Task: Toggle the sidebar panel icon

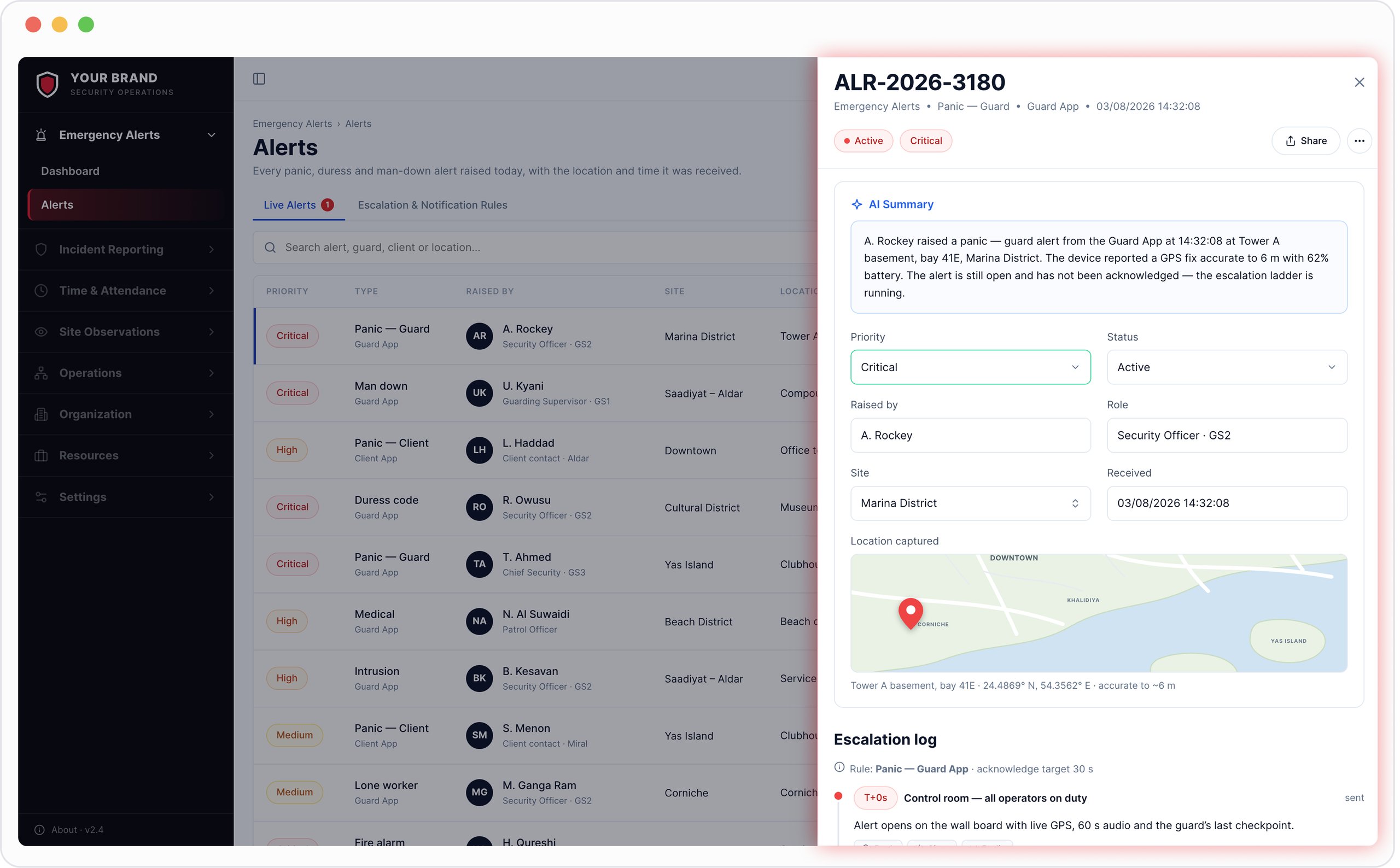Action: [259, 79]
